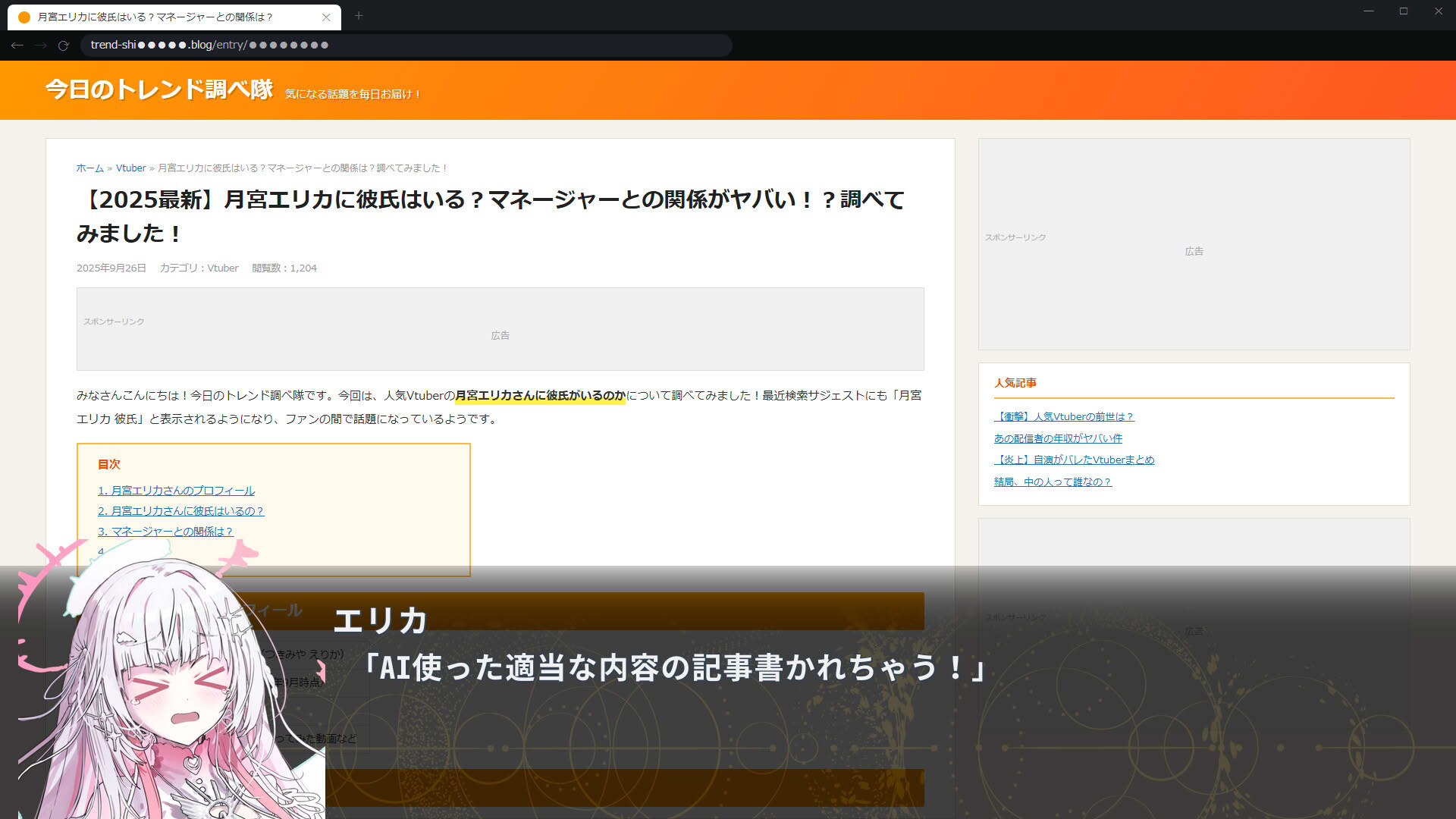Click the date 2025年9月26日
Viewport: 1456px width, 819px height.
click(111, 268)
